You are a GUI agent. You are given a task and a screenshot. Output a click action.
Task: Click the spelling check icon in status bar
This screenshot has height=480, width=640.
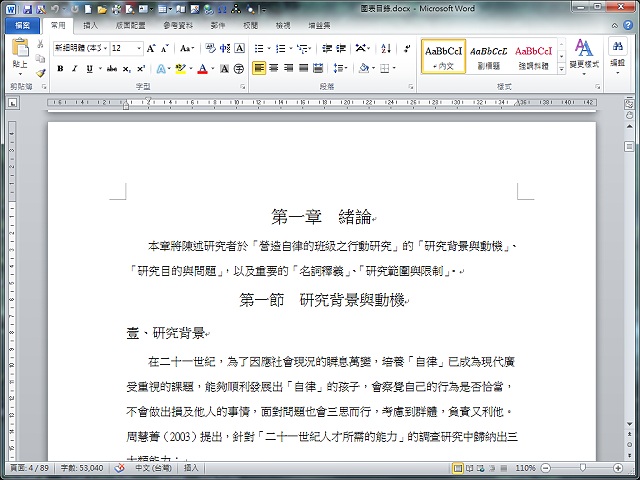[119, 468]
